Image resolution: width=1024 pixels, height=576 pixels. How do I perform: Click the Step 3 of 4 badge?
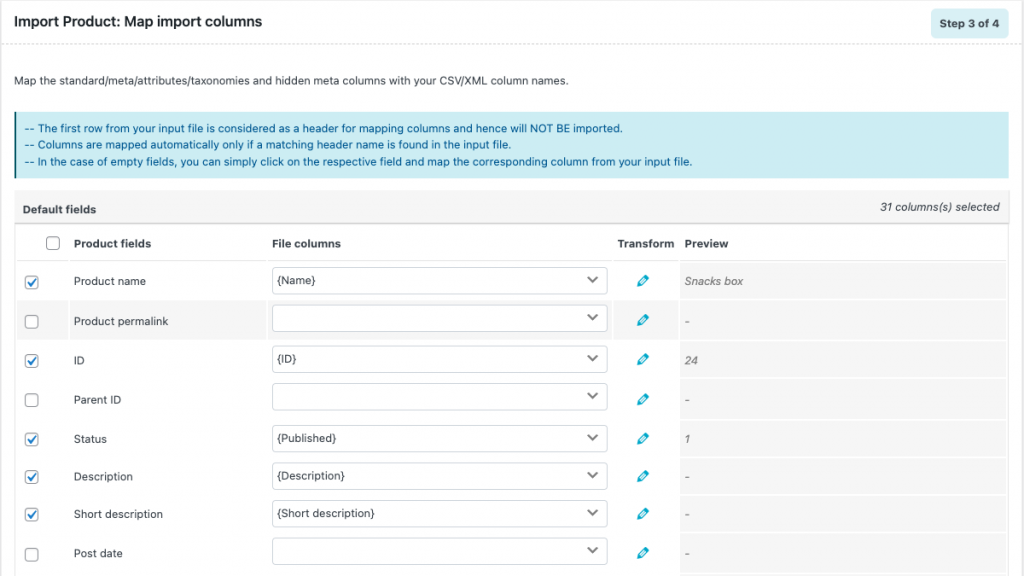coord(969,24)
